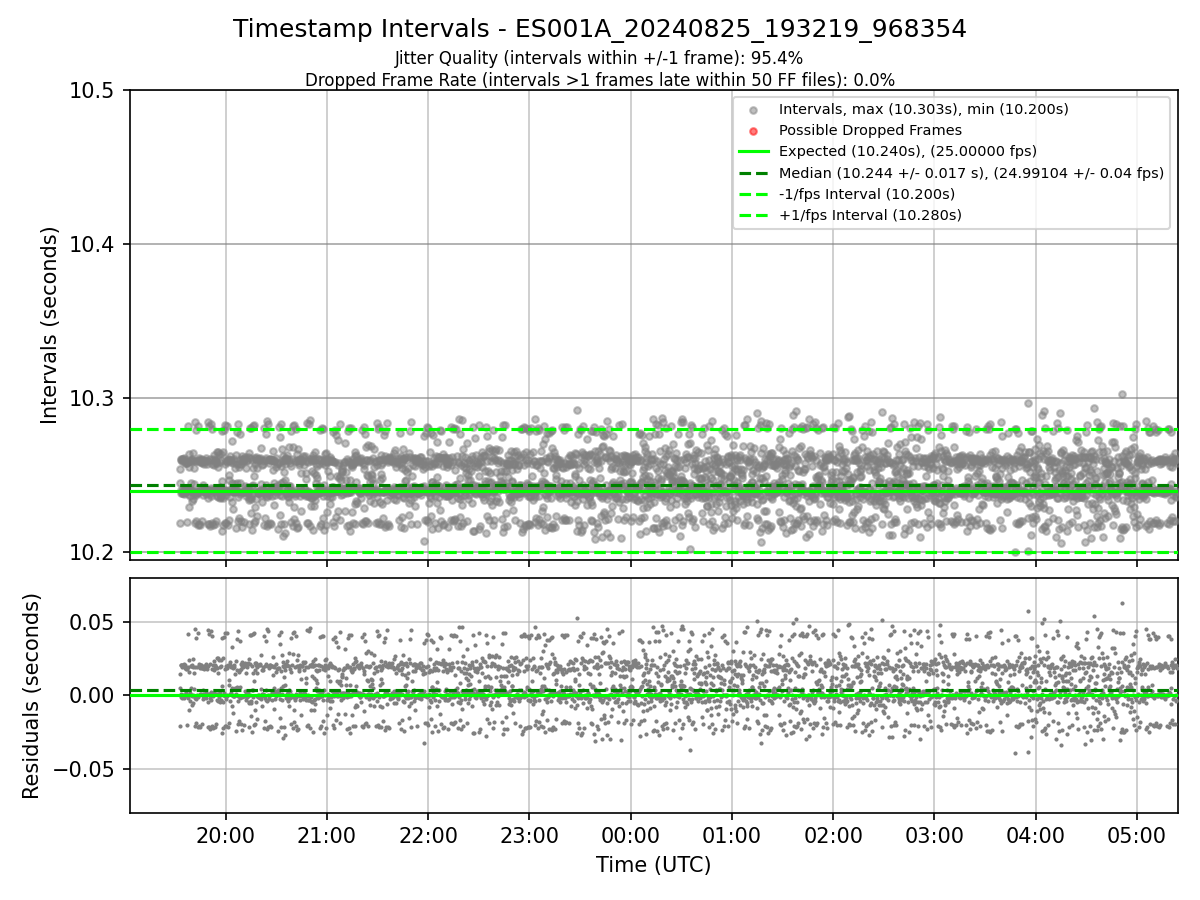Click legend entry -1/fps Interval 10.200s
1200x900 pixels.
[867, 194]
